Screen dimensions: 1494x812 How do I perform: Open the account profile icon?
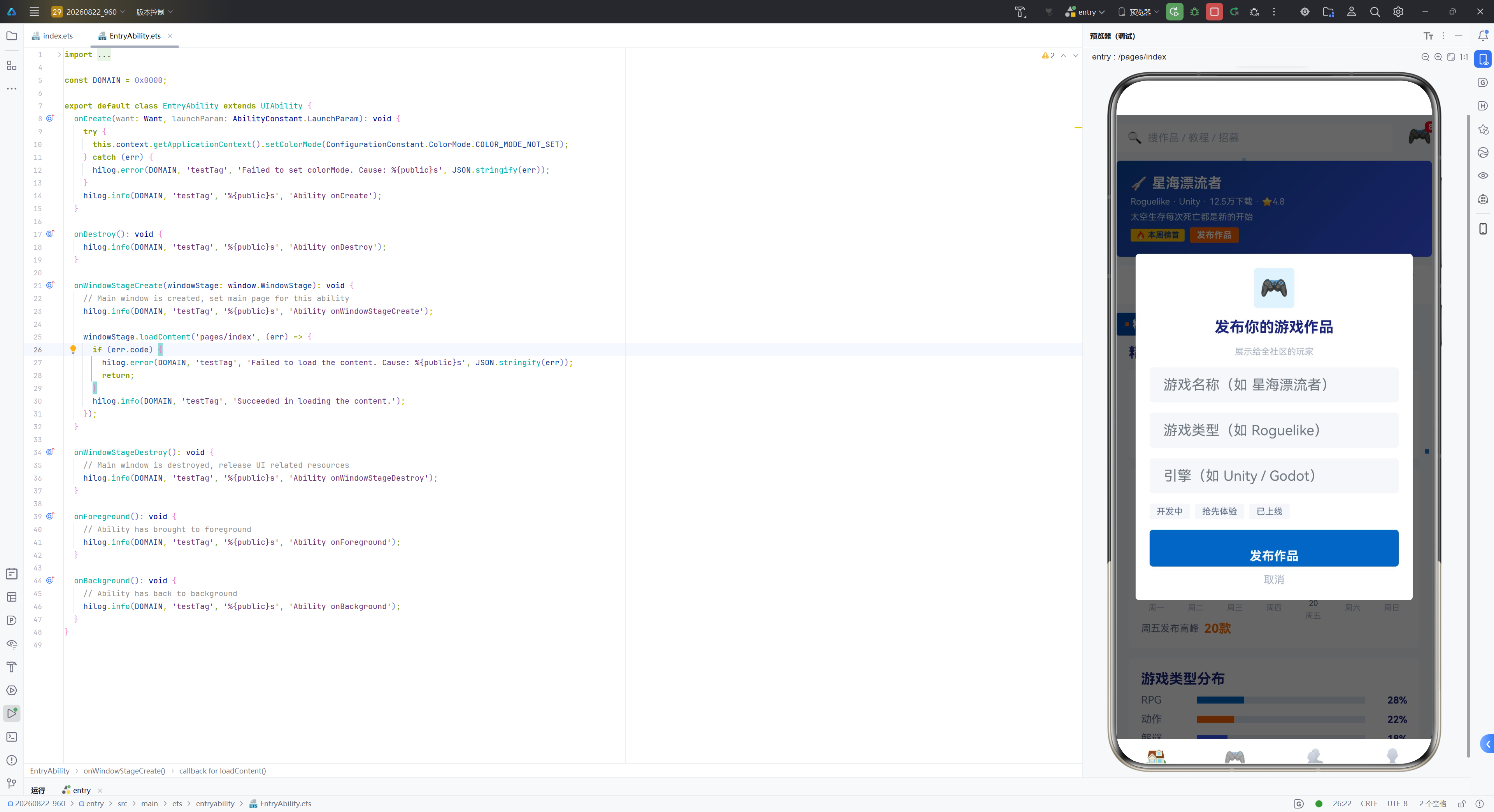pos(1351,12)
